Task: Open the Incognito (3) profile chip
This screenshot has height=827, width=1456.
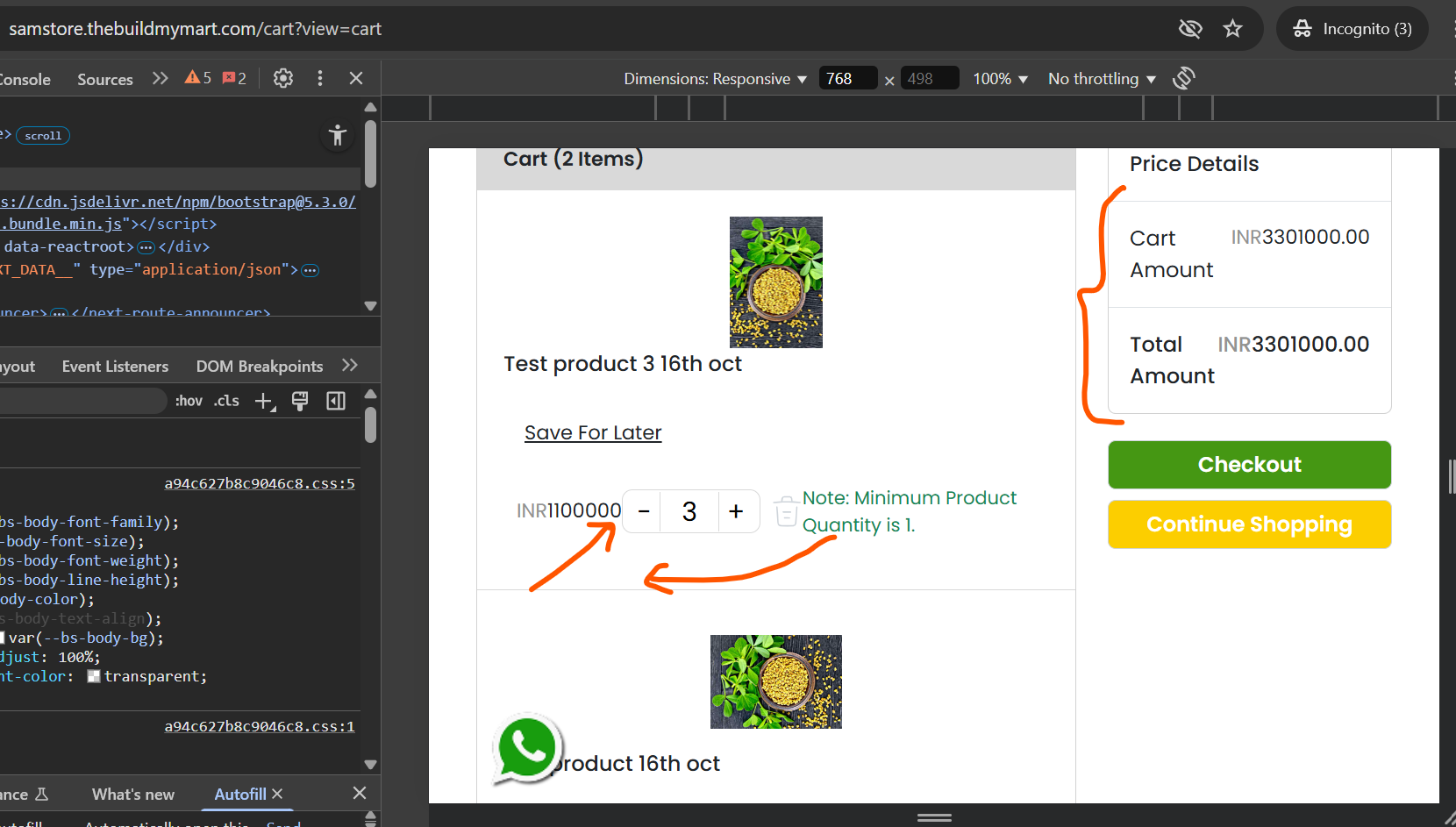Action: pyautogui.click(x=1353, y=29)
